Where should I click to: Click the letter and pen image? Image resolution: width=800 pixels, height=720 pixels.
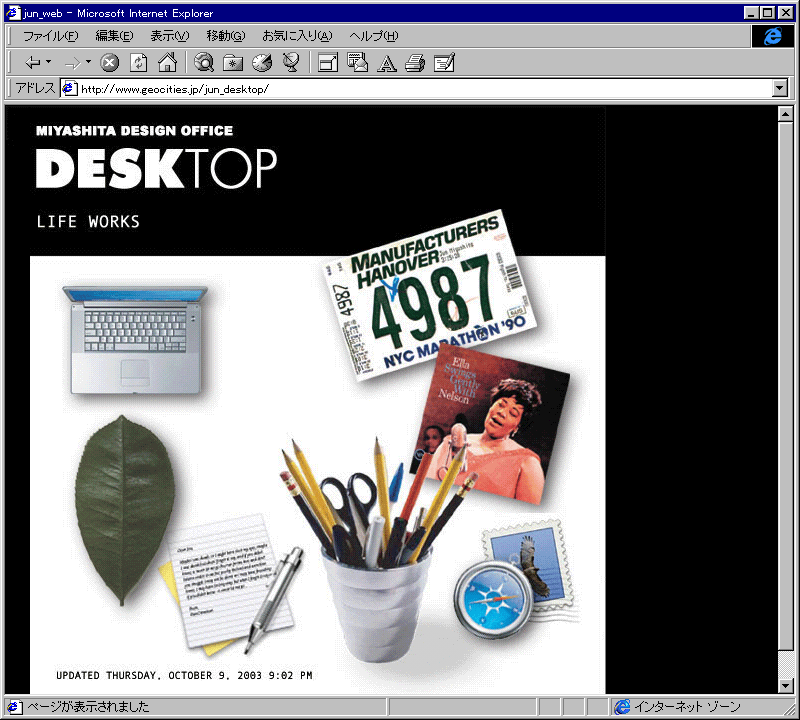[x=232, y=584]
